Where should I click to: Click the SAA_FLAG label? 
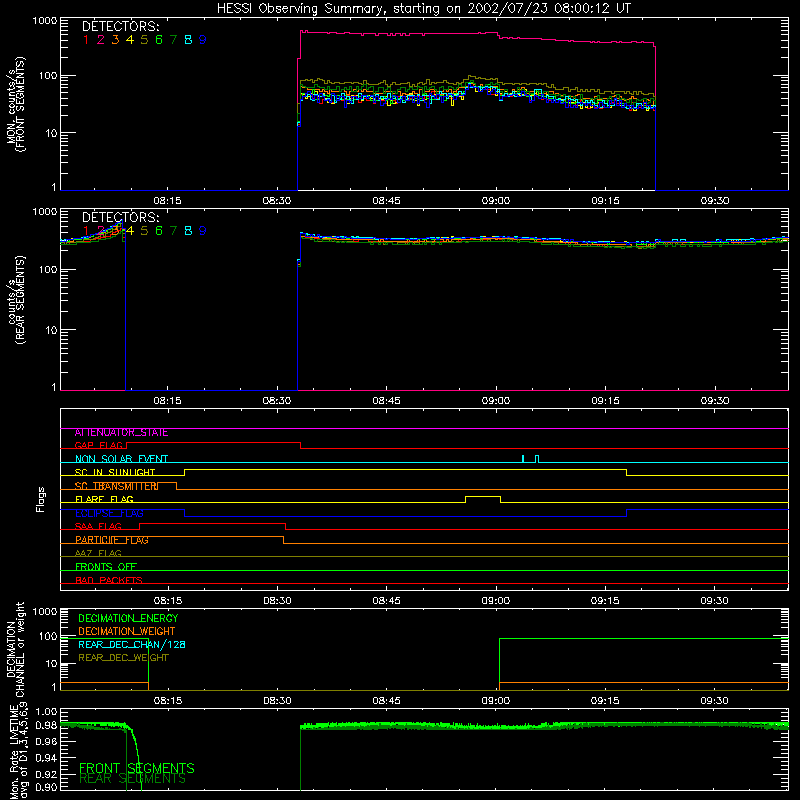(98, 527)
